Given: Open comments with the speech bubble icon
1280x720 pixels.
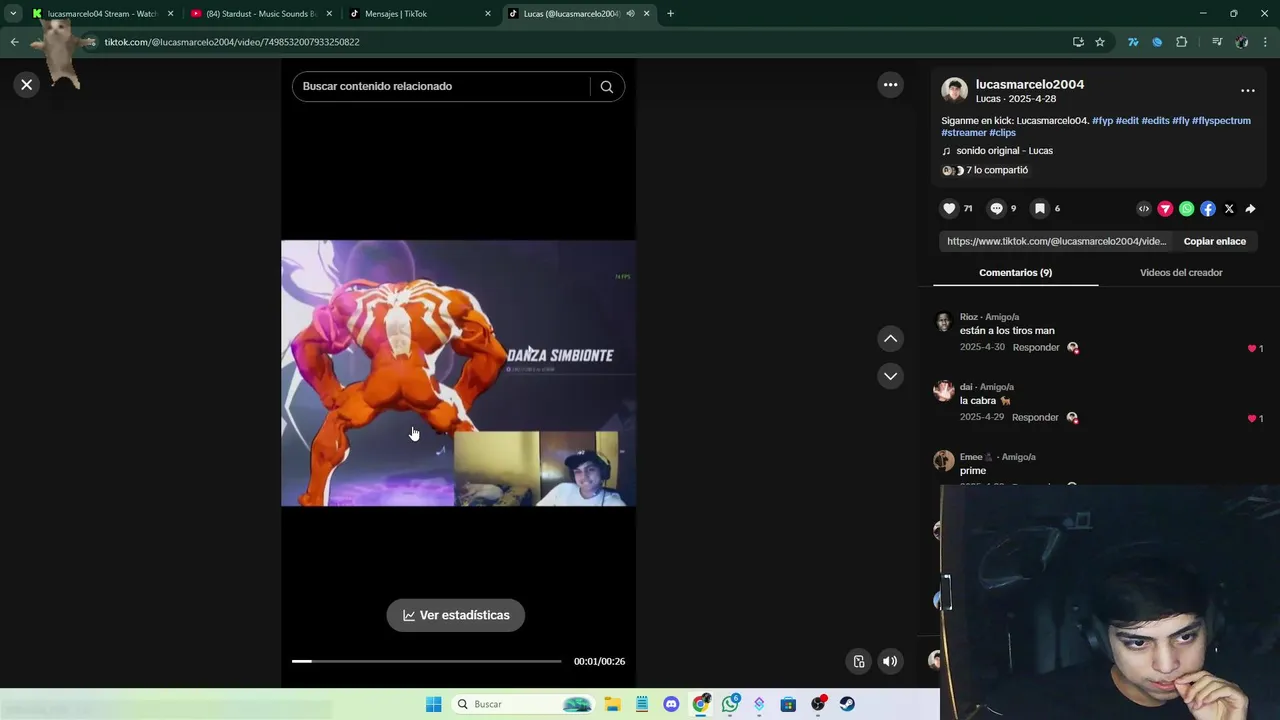Looking at the screenshot, I should click(x=996, y=209).
